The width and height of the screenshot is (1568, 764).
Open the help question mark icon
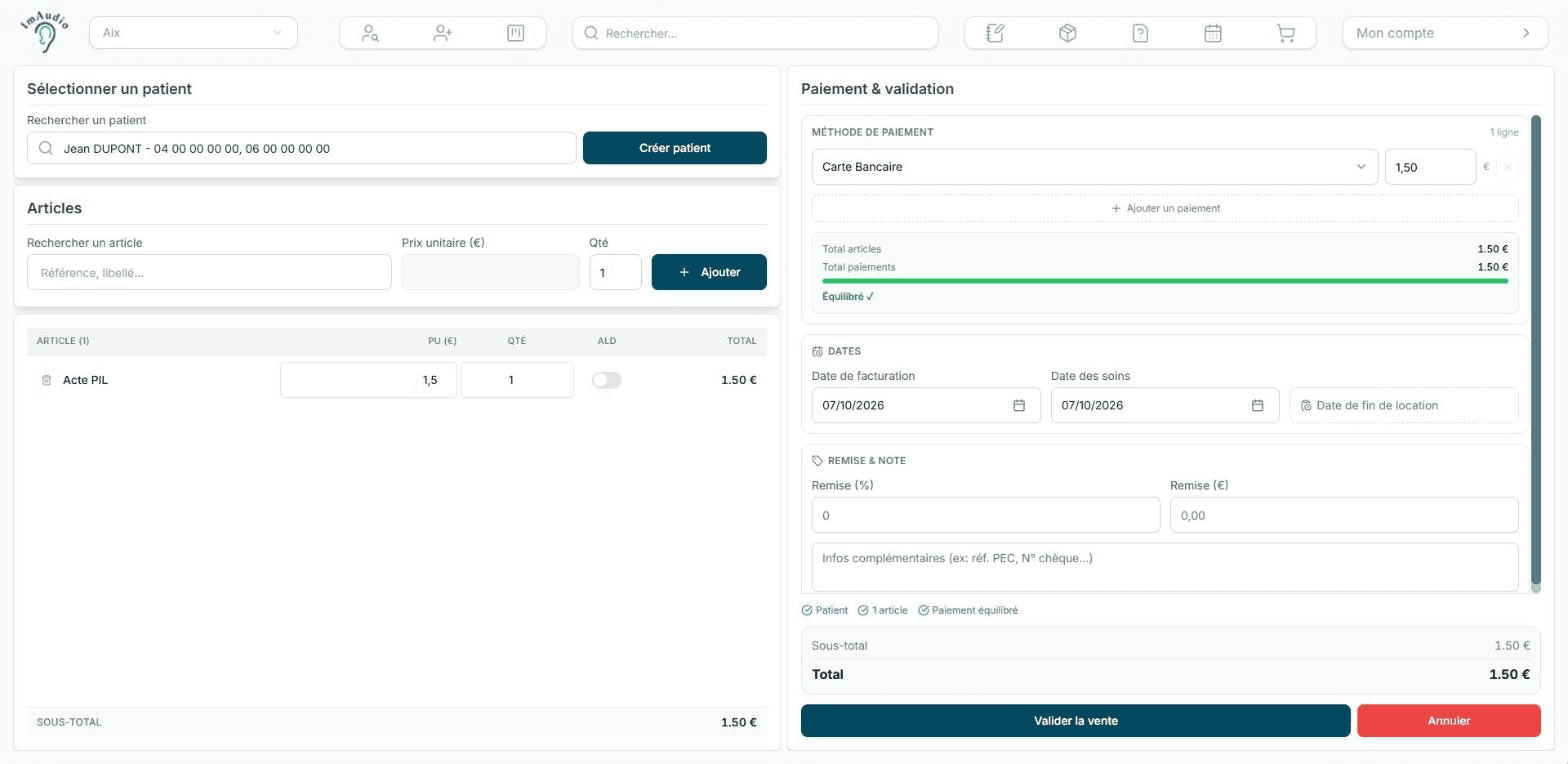pos(1140,33)
